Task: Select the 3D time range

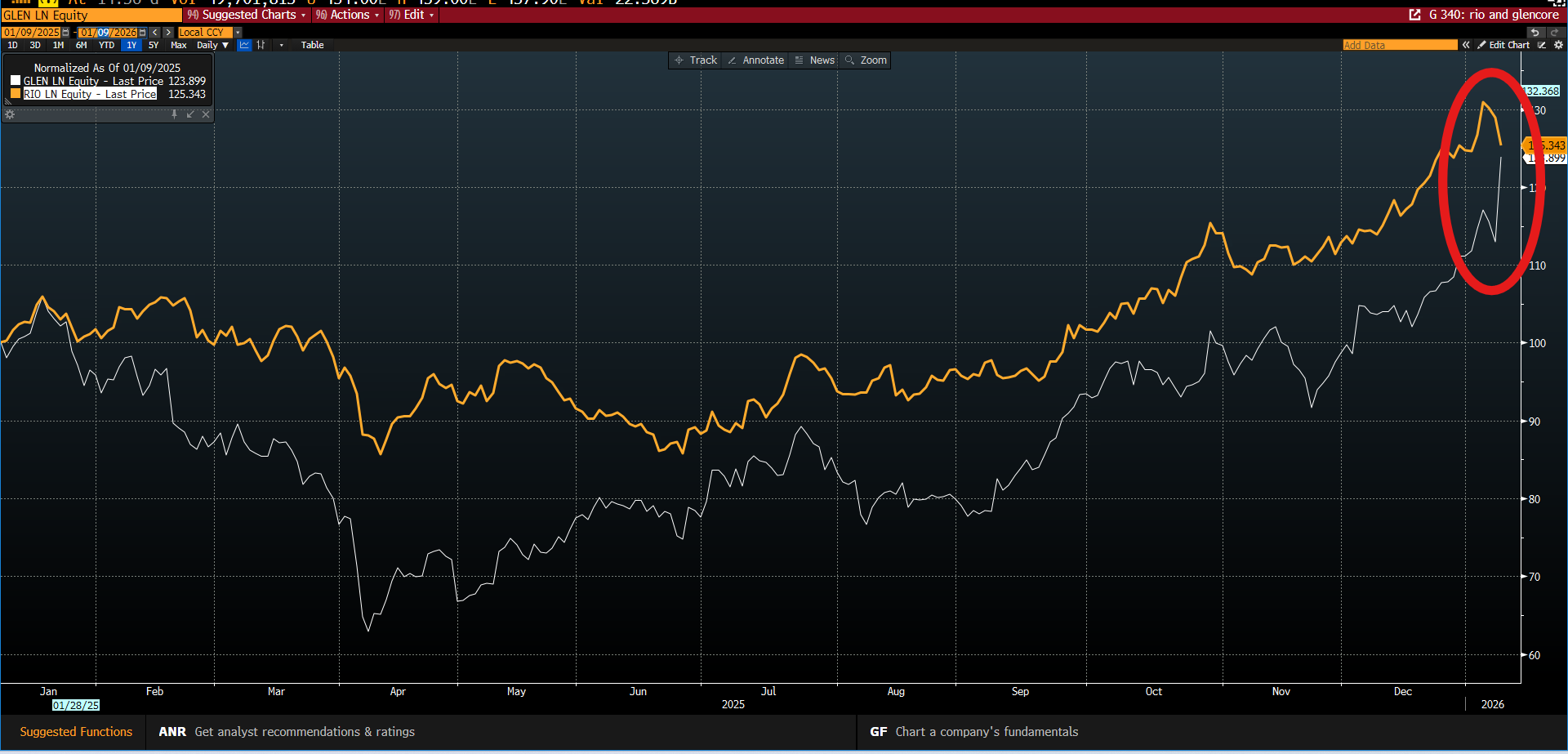Action: (x=35, y=45)
